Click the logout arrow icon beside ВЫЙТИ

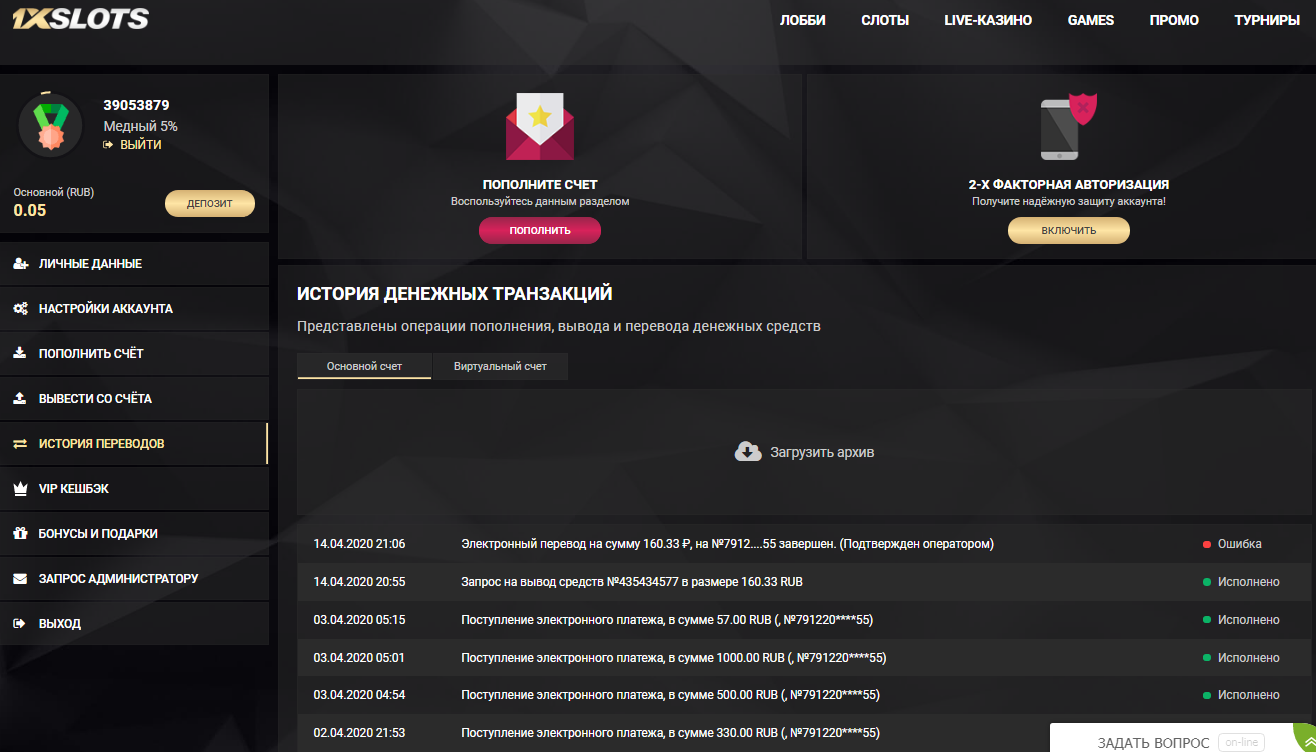[108, 145]
